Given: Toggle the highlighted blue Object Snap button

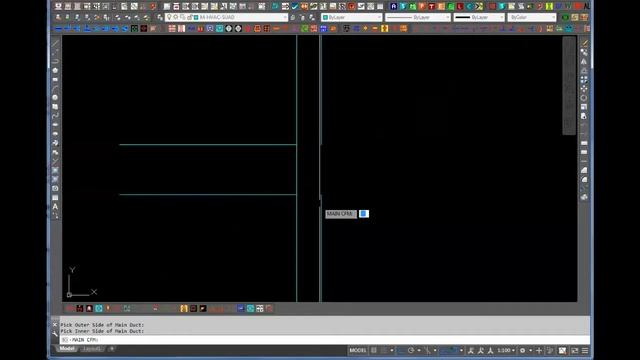Looking at the screenshot, I should 449,350.
